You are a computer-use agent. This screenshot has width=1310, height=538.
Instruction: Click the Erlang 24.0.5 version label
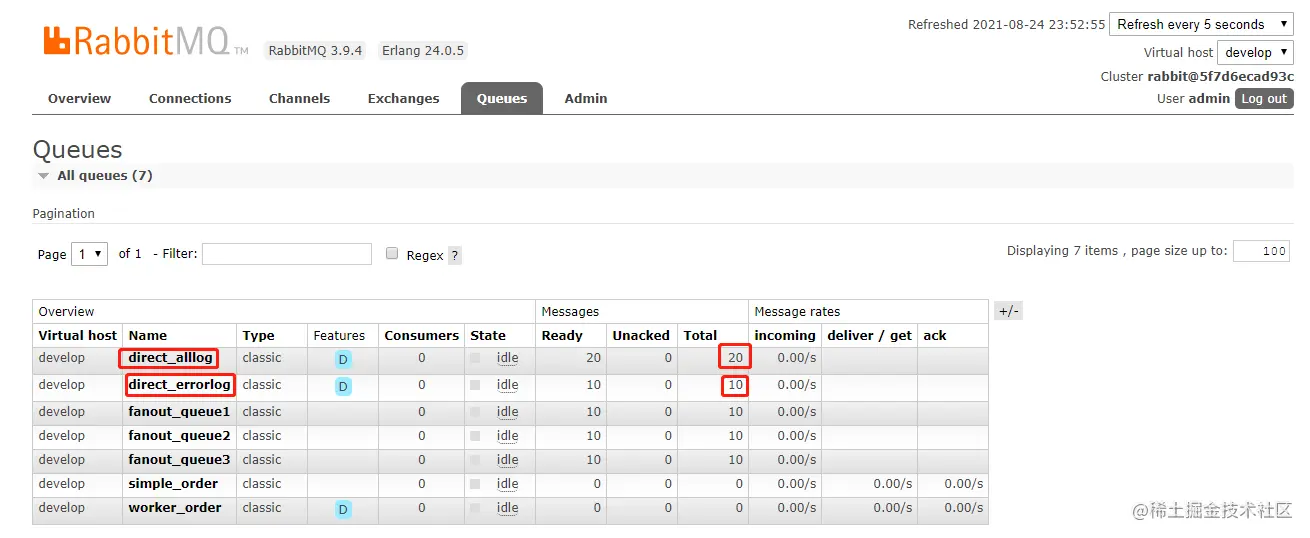[423, 50]
